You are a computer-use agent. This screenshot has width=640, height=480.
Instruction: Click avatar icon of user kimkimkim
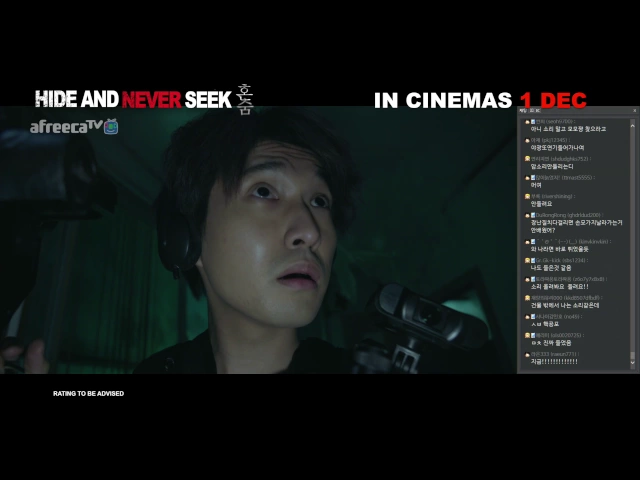[x=527, y=242]
